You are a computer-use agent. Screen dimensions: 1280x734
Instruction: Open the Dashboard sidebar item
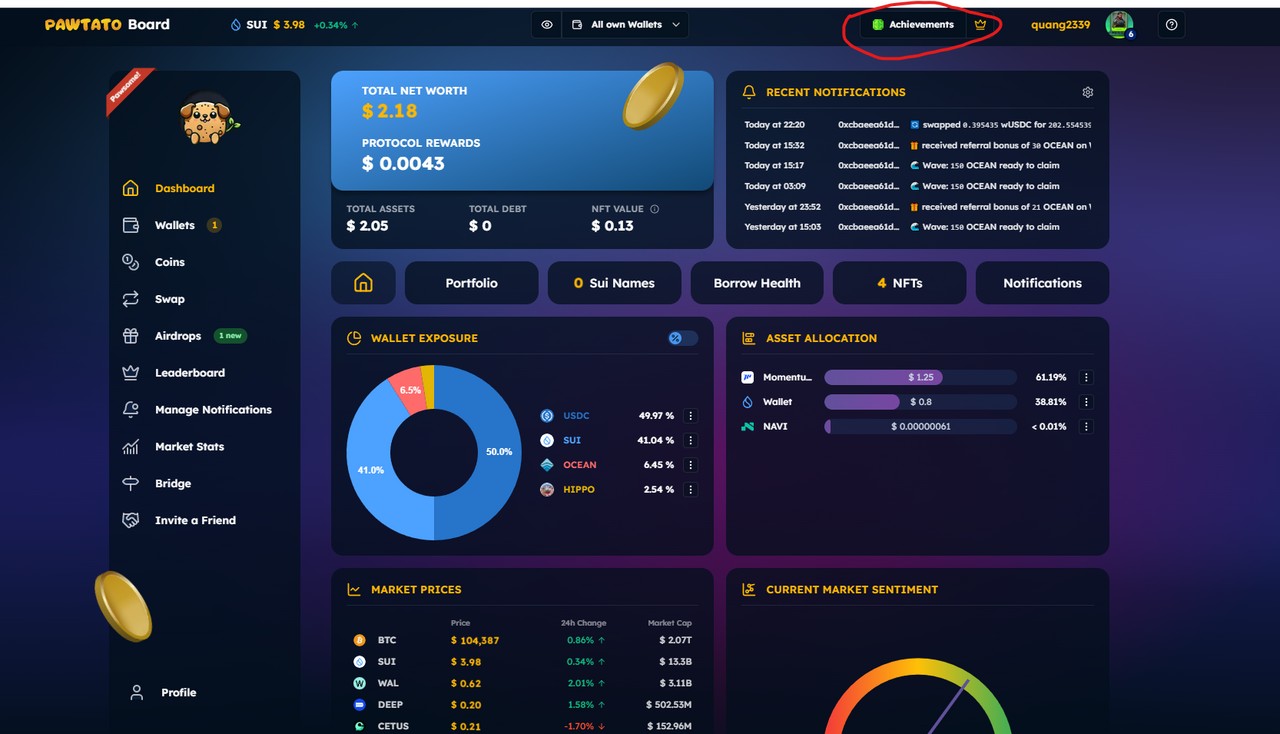click(184, 188)
